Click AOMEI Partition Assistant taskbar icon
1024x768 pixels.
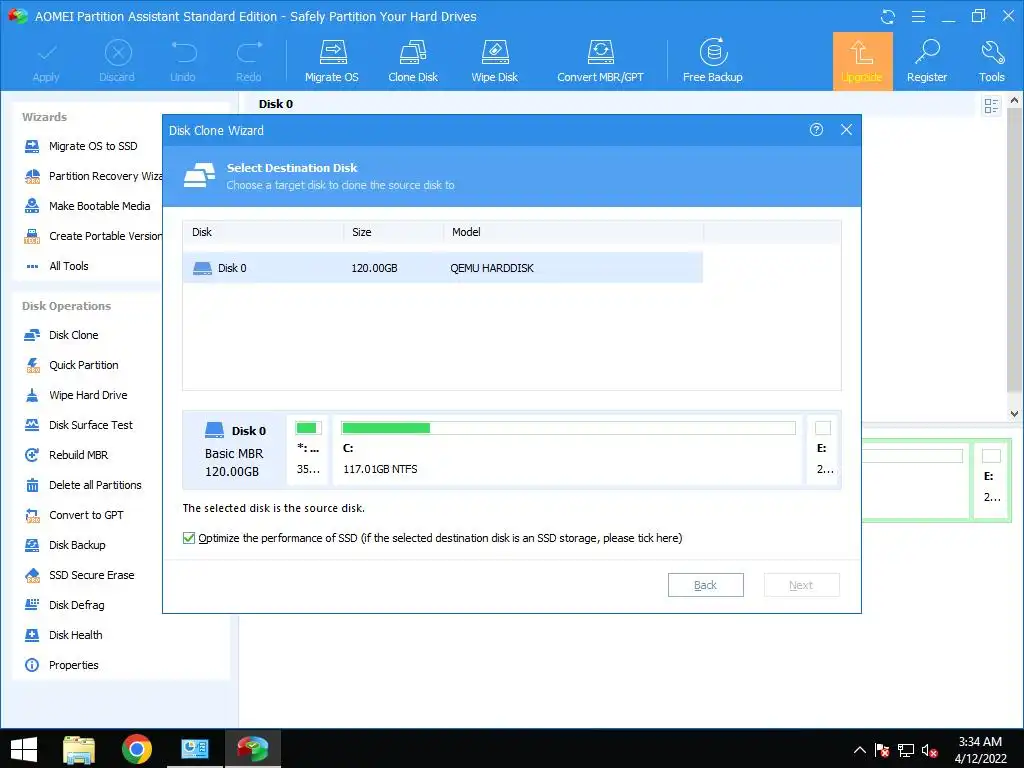click(253, 749)
